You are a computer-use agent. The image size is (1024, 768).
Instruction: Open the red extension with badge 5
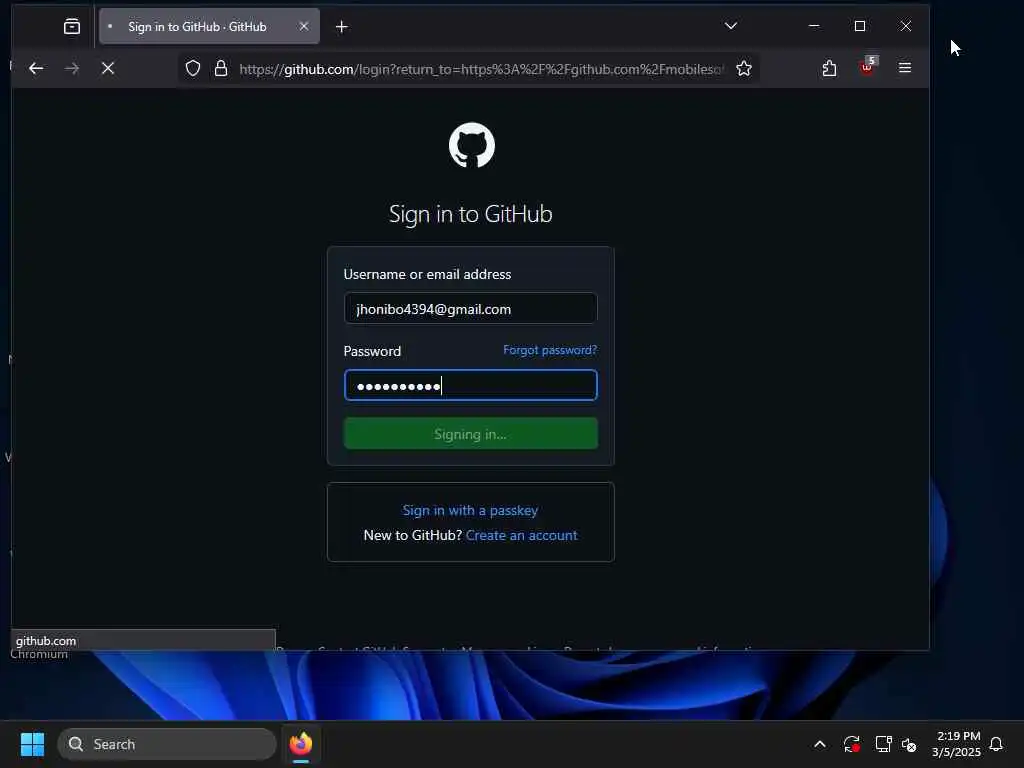click(868, 67)
